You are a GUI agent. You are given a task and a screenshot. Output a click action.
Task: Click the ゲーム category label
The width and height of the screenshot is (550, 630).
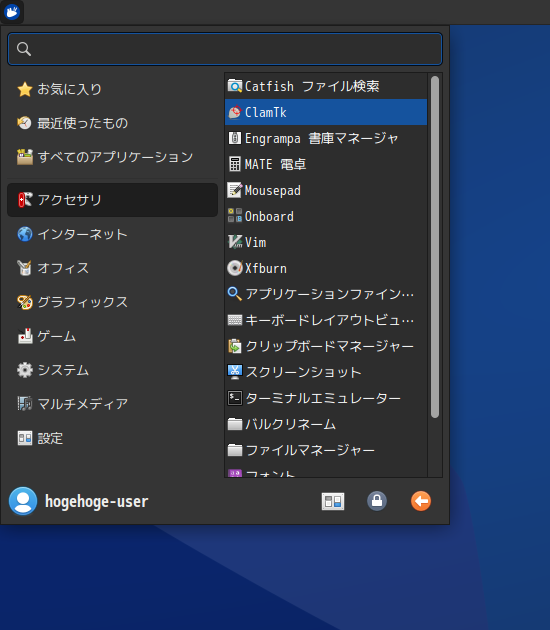tap(57, 336)
